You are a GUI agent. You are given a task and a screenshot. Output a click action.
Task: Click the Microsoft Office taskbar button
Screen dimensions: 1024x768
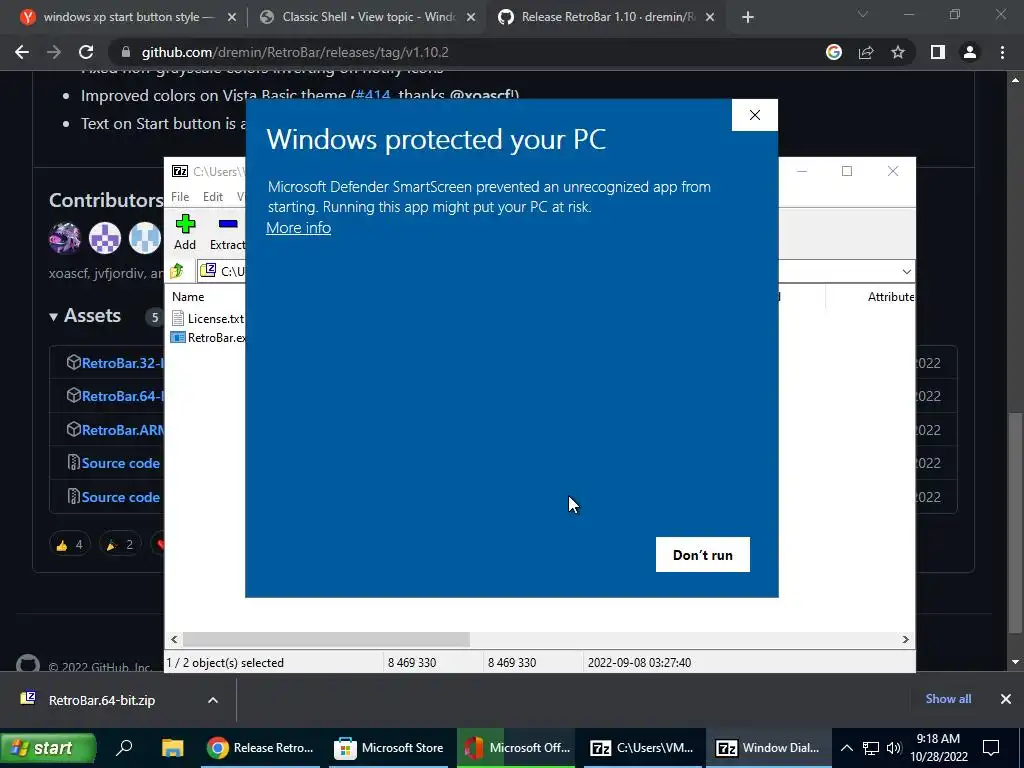[517, 748]
